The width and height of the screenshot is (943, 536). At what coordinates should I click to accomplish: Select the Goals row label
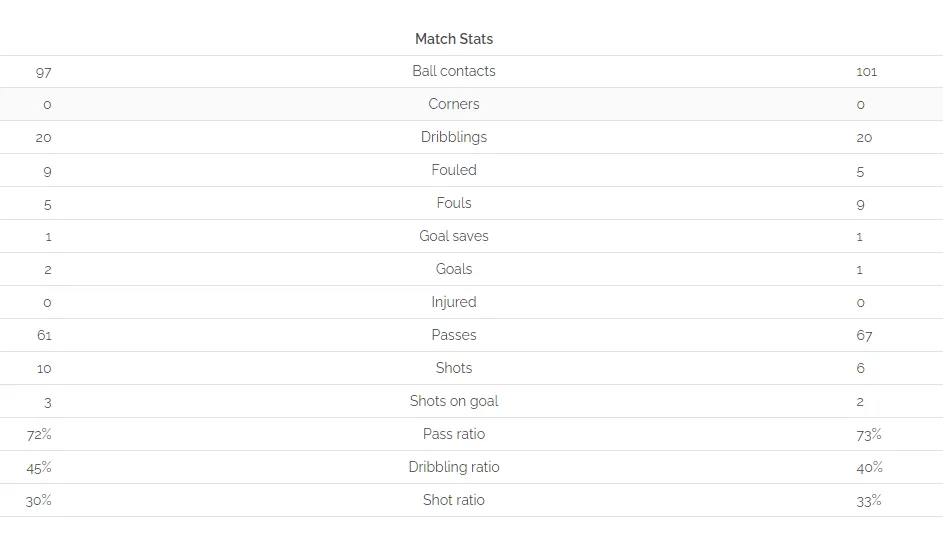coord(454,269)
